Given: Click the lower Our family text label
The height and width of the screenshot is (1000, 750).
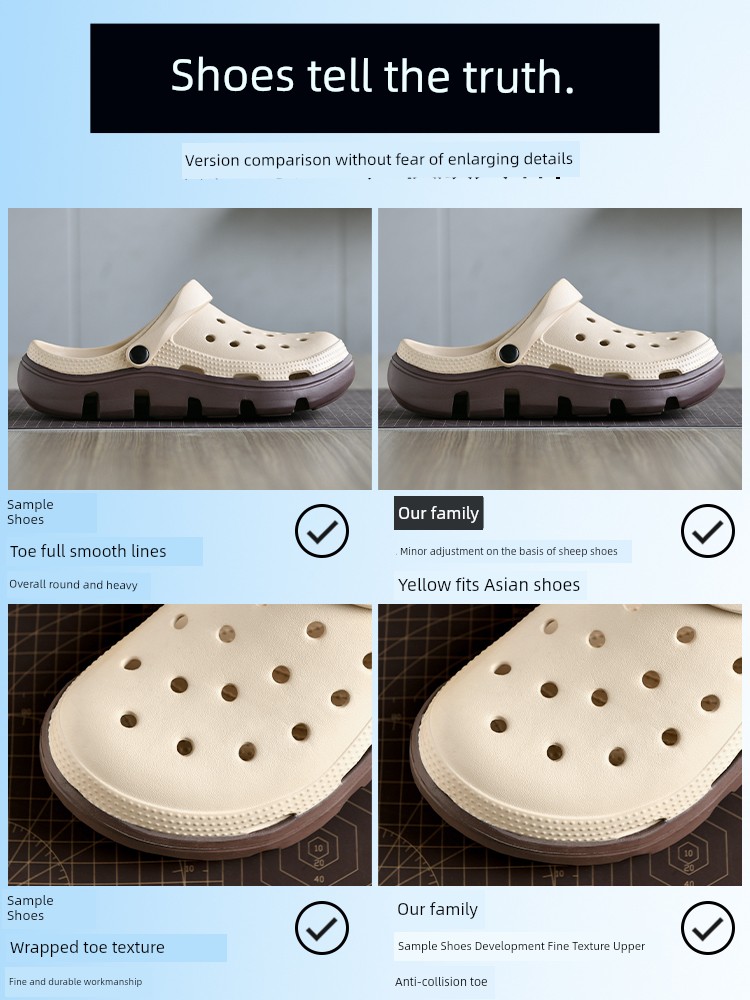Looking at the screenshot, I should pyautogui.click(x=438, y=909).
